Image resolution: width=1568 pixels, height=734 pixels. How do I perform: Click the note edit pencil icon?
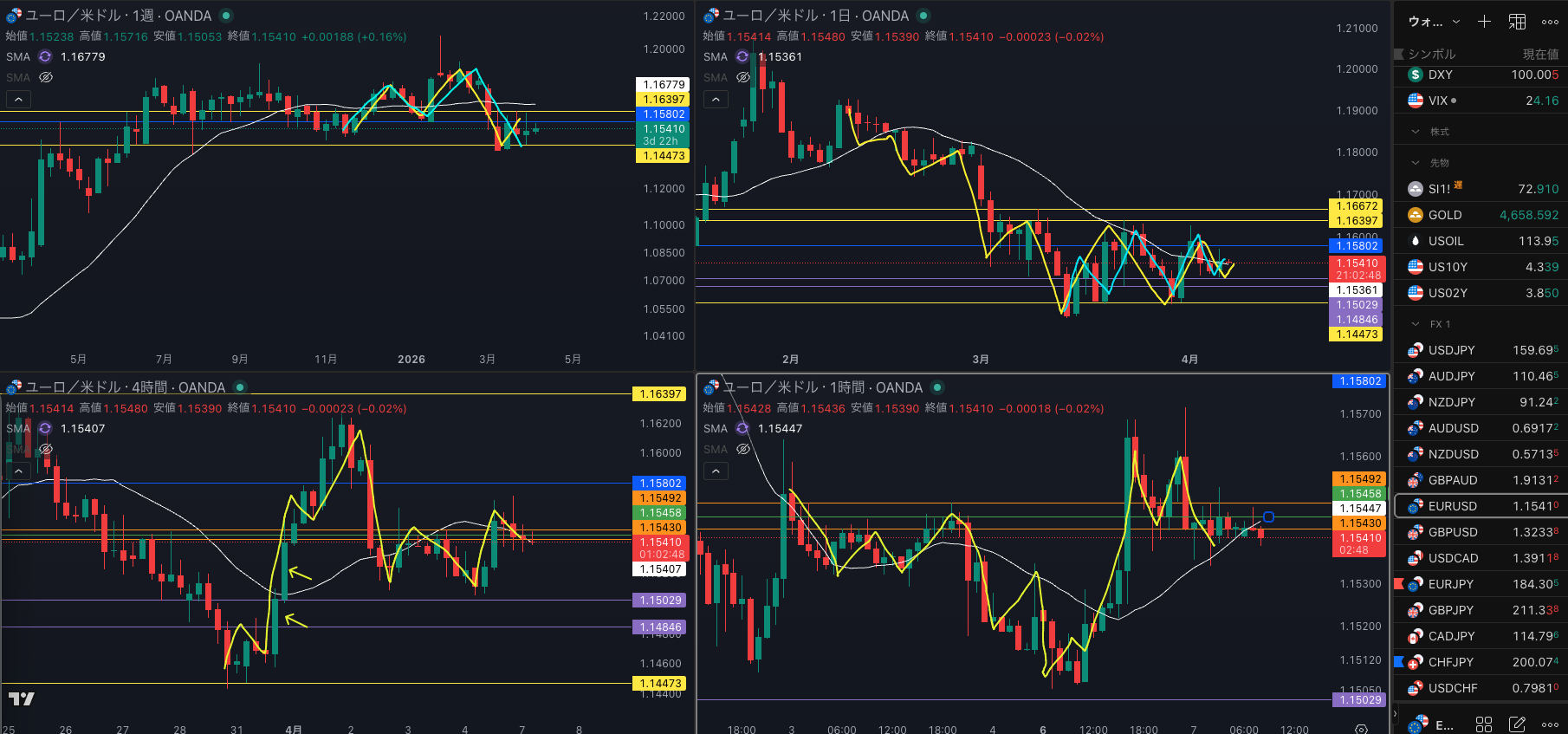pyautogui.click(x=1517, y=724)
